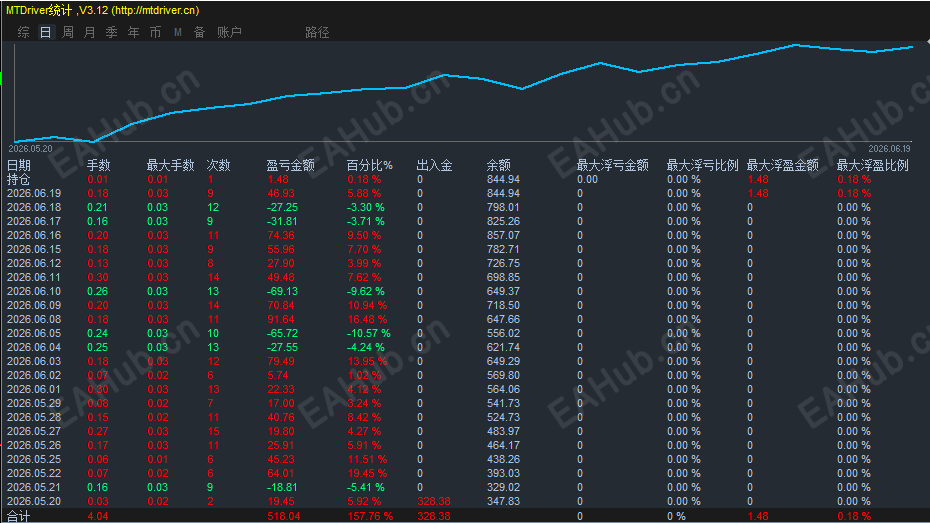The width and height of the screenshot is (930, 523).
Task: Open the 备 tab
Action: pyautogui.click(x=199, y=32)
